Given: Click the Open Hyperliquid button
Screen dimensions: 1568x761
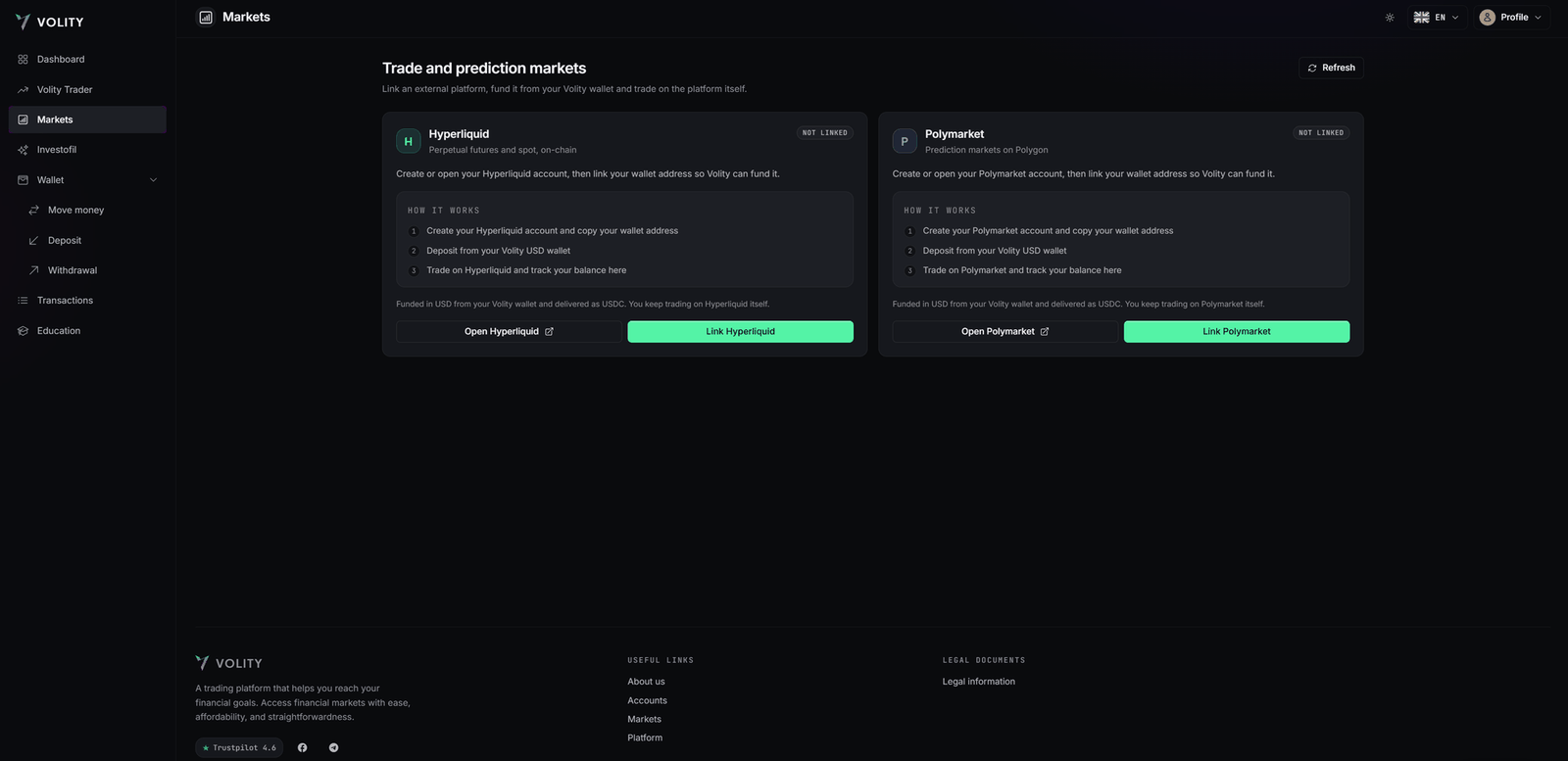Looking at the screenshot, I should point(509,332).
